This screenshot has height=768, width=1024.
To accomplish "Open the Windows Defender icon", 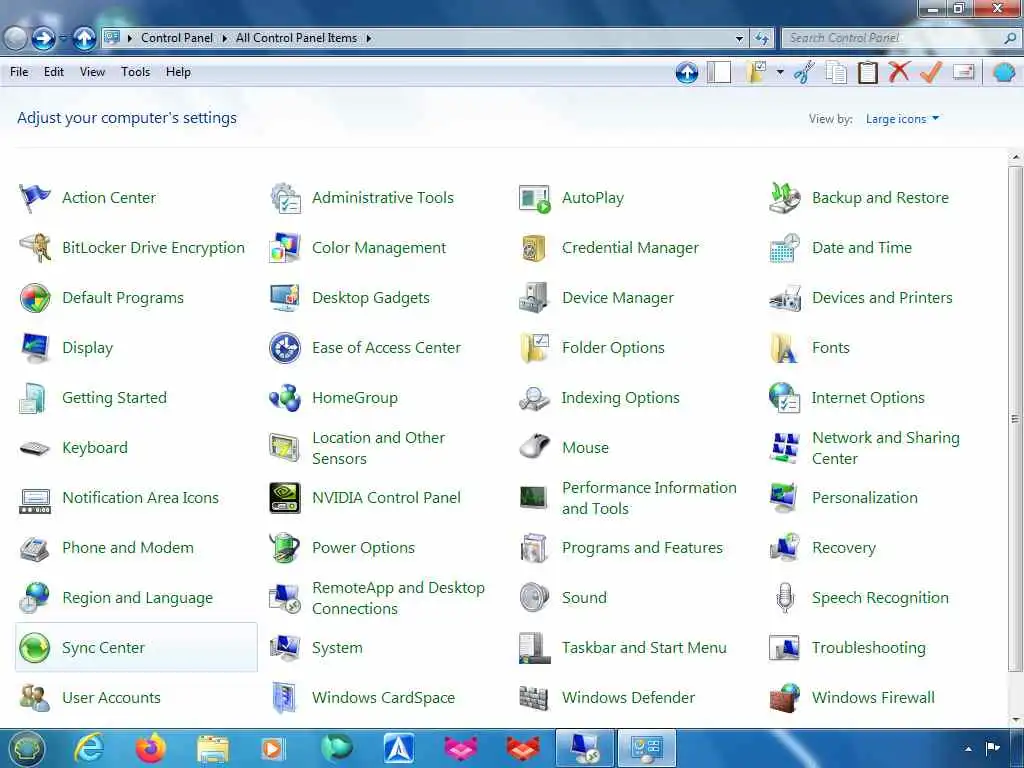I will point(535,698).
